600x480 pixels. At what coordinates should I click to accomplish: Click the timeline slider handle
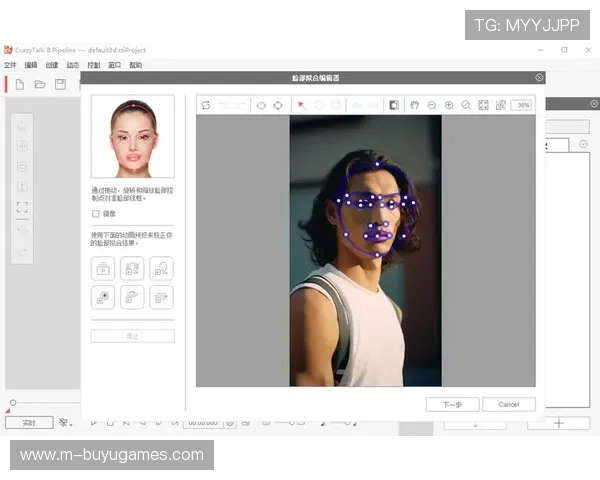12,403
